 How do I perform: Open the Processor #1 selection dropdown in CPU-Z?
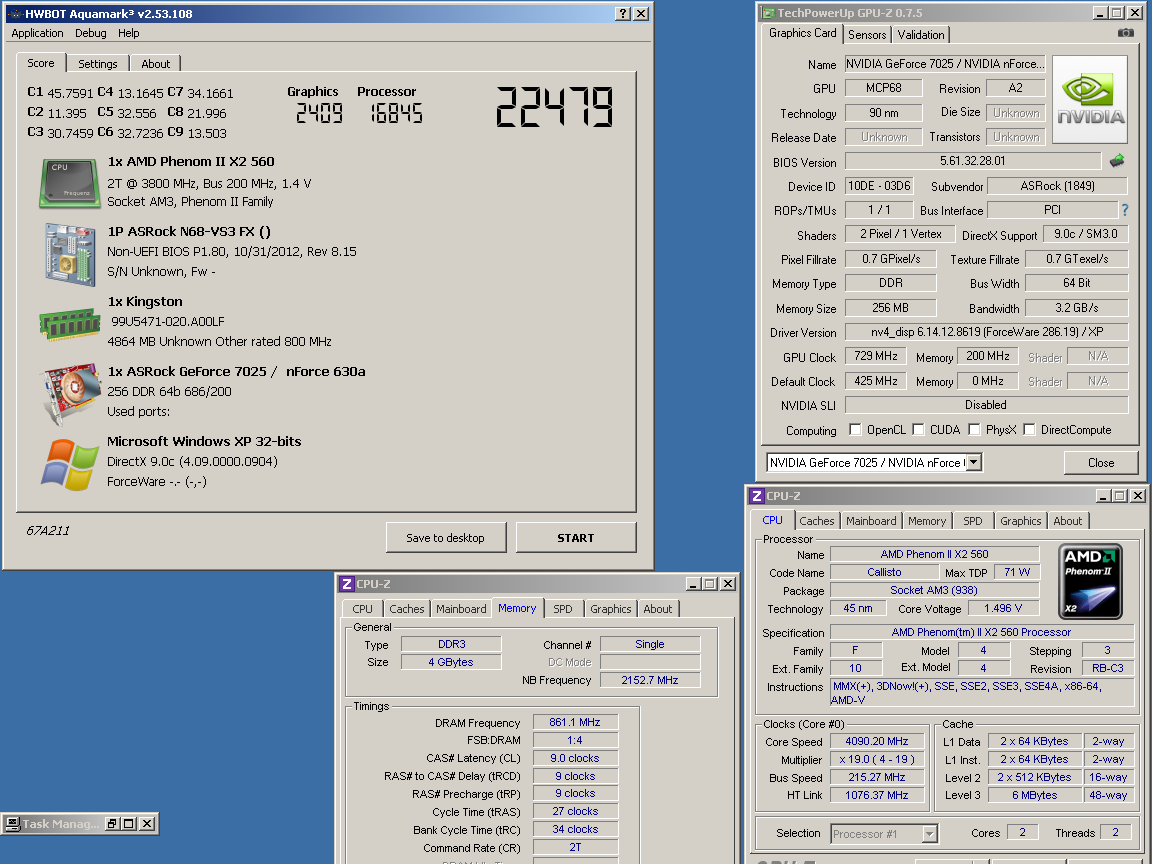click(929, 833)
